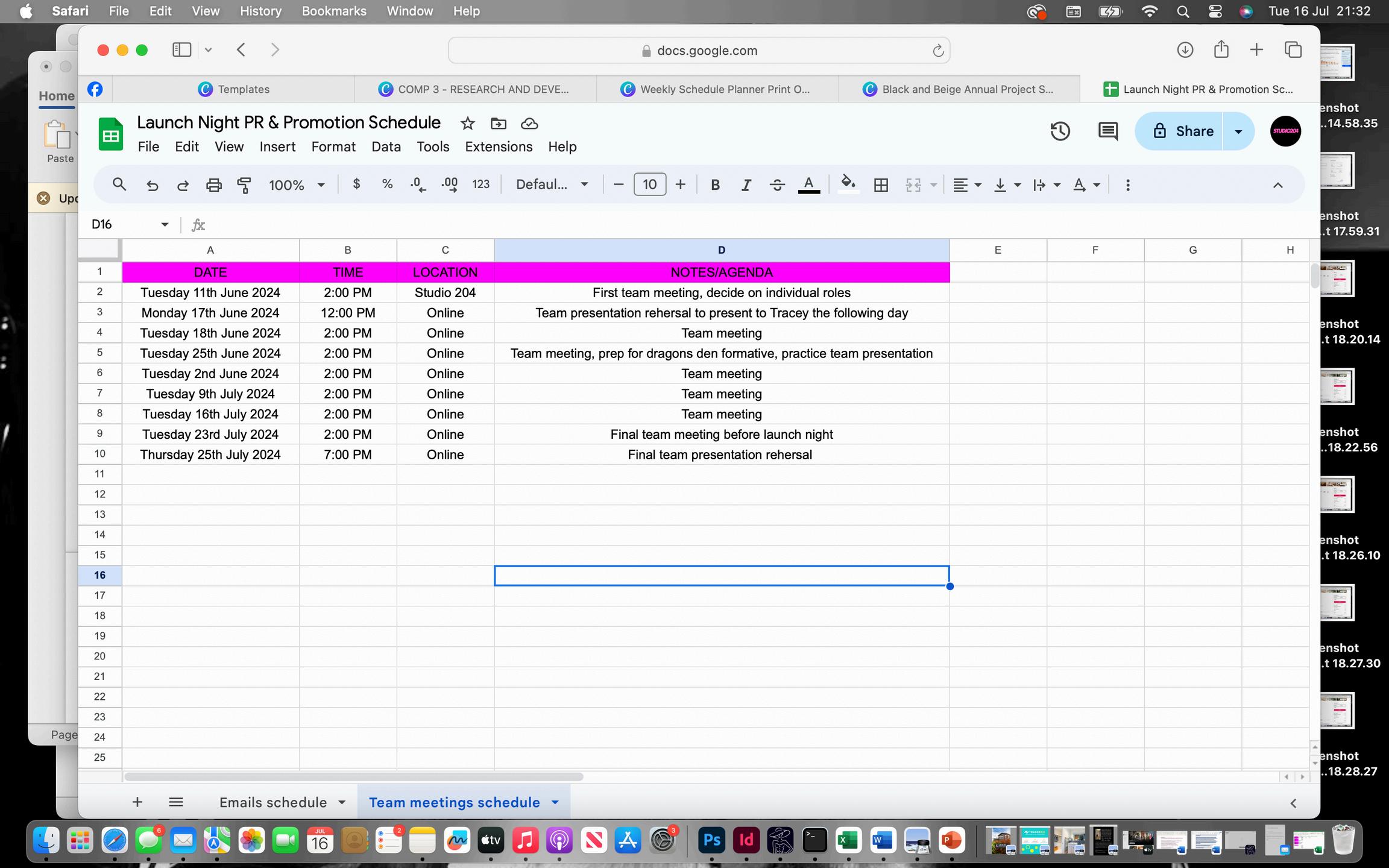Click the font size input field
Screen dimensions: 1389x868
point(649,184)
